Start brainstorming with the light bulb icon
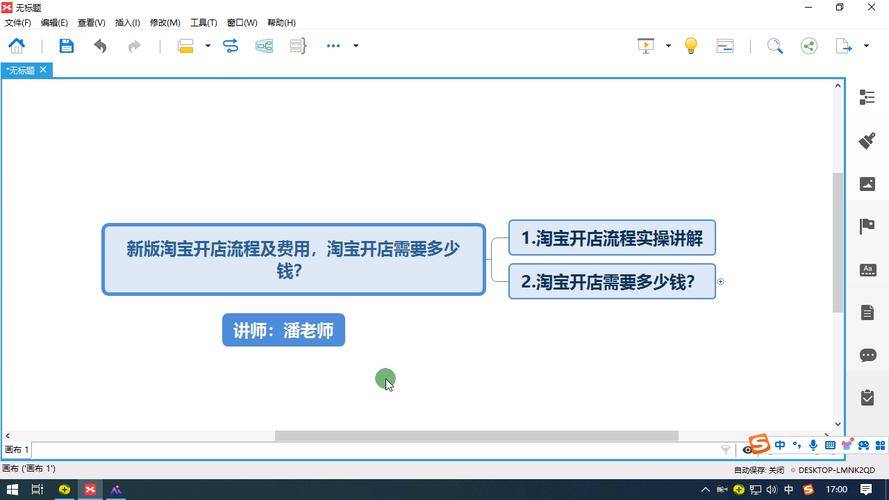 [x=691, y=46]
